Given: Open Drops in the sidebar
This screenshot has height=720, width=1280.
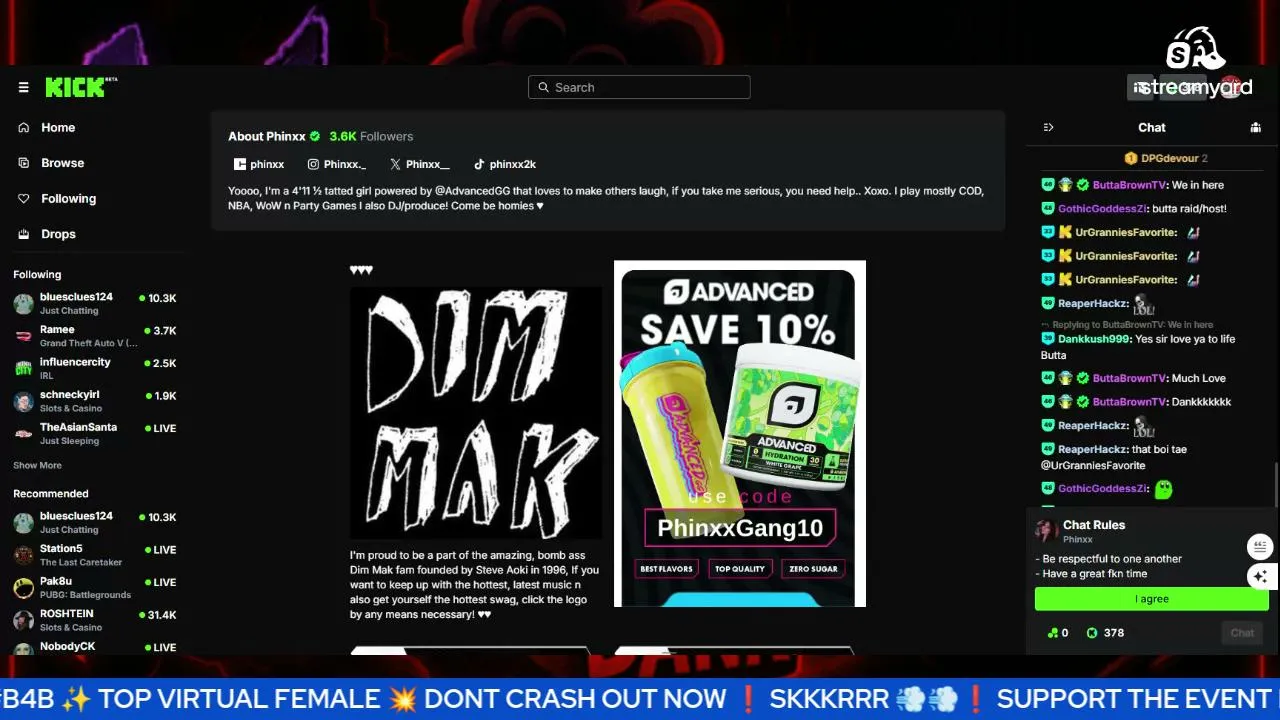Looking at the screenshot, I should [58, 234].
